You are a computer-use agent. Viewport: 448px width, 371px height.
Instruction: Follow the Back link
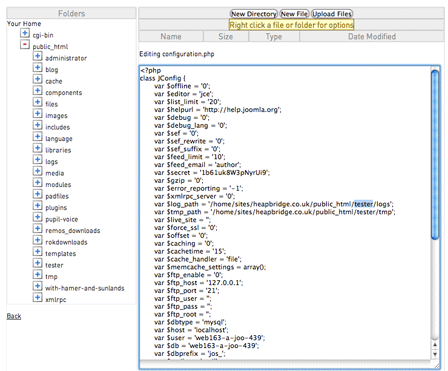(x=14, y=316)
